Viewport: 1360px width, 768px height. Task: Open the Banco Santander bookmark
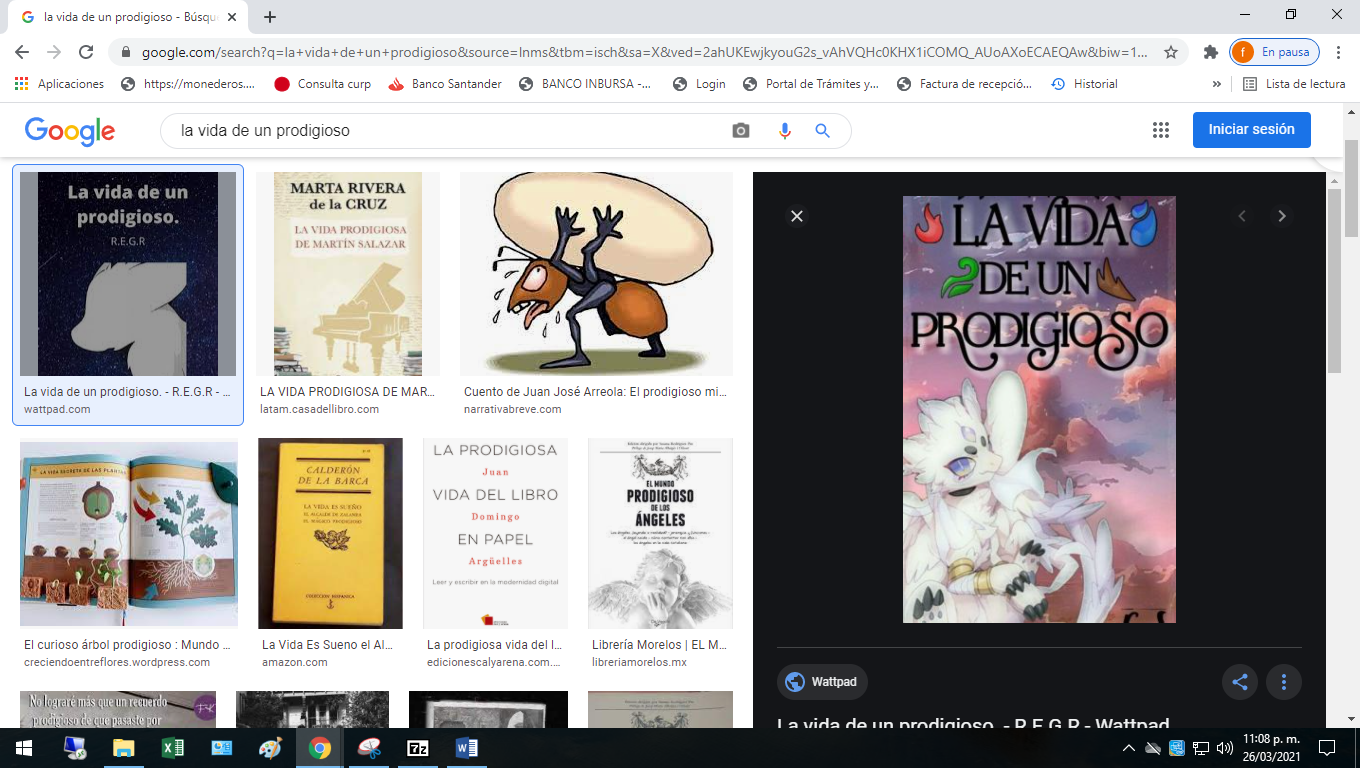tap(446, 84)
